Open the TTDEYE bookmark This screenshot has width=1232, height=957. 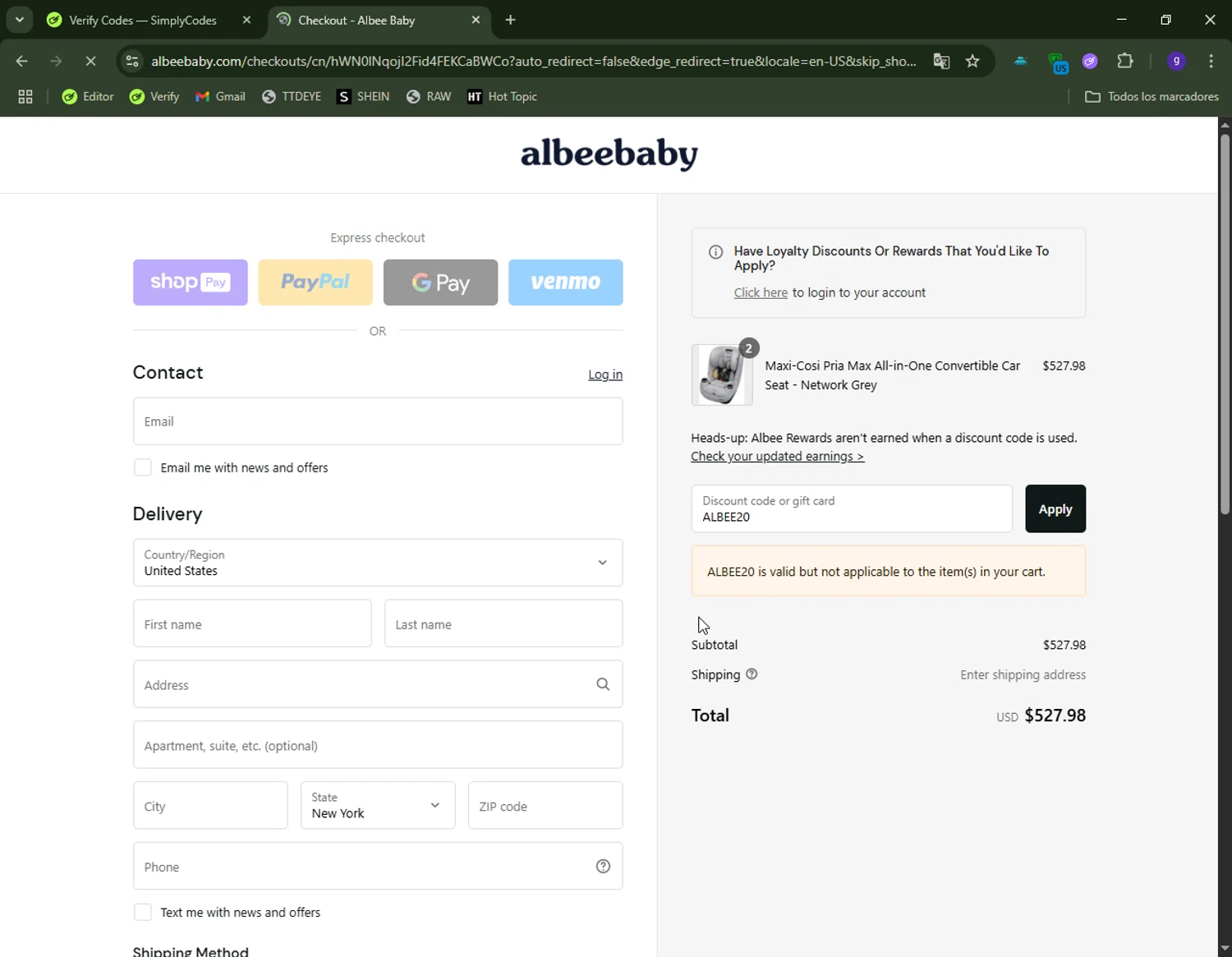click(292, 97)
